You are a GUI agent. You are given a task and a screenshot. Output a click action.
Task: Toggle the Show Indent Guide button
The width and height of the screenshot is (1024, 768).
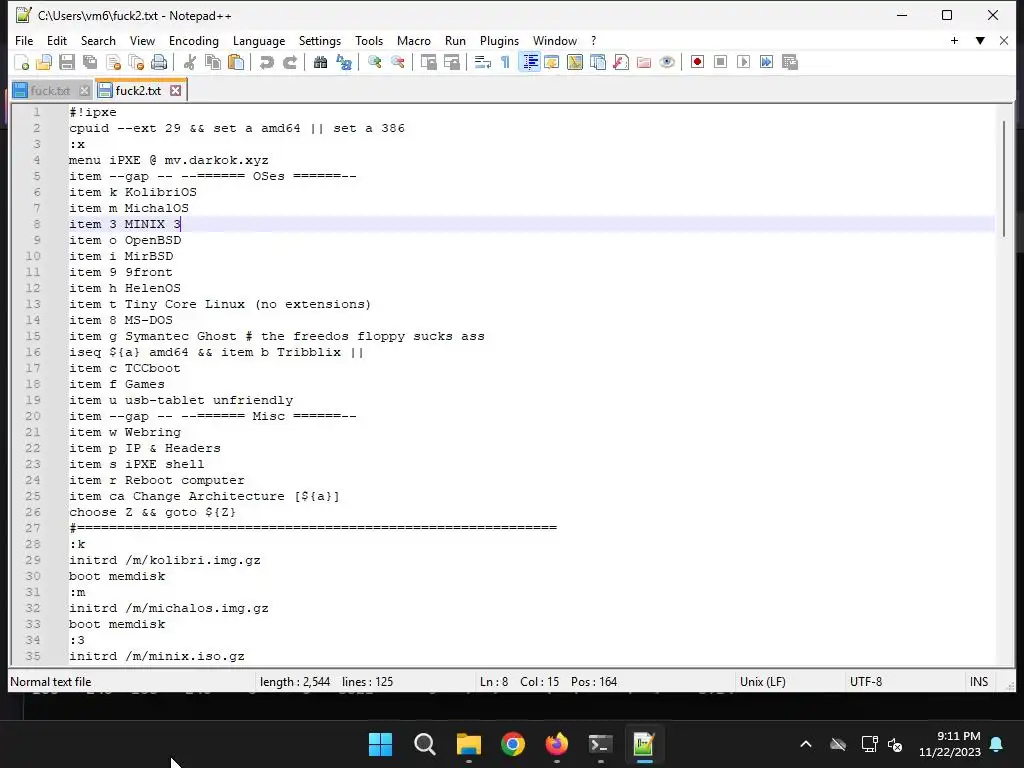click(530, 62)
